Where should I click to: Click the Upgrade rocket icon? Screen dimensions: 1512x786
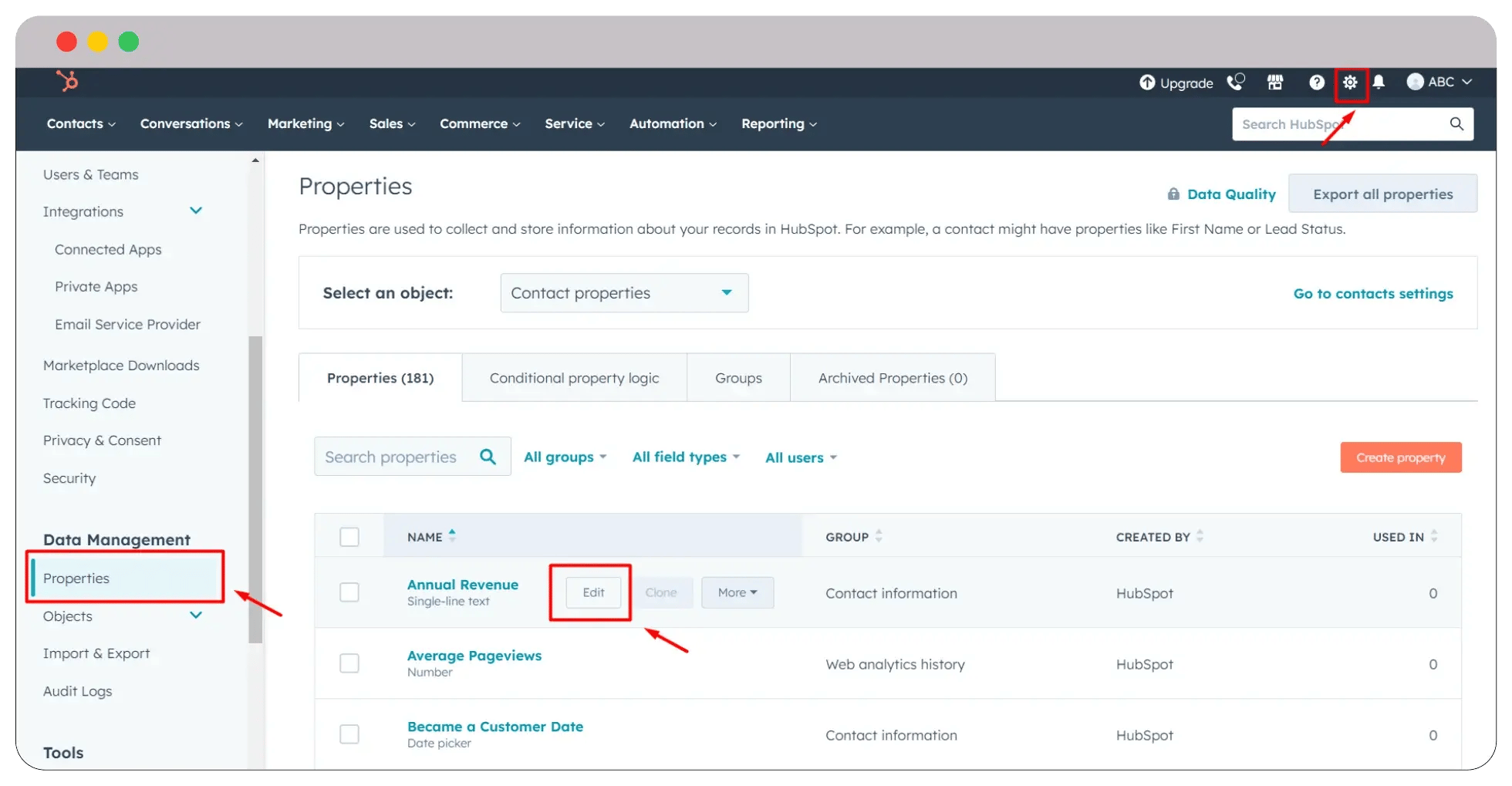pyautogui.click(x=1149, y=83)
